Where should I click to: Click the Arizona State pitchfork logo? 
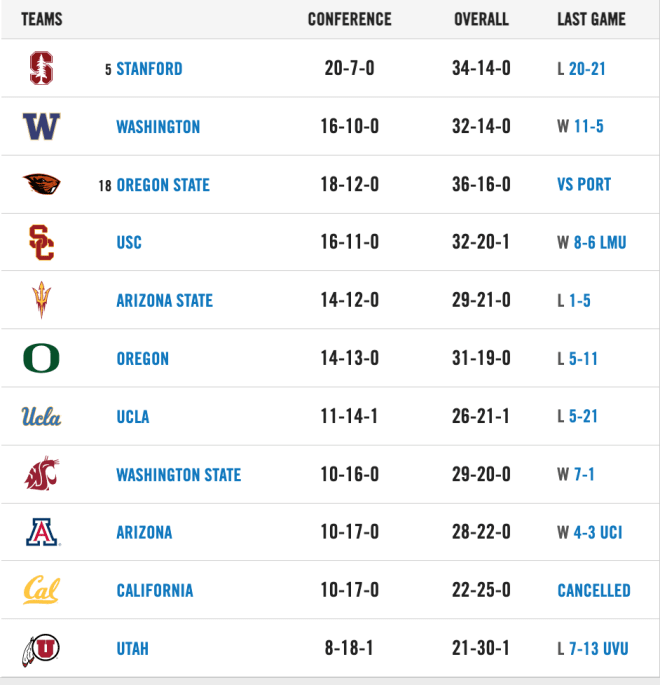[41, 300]
